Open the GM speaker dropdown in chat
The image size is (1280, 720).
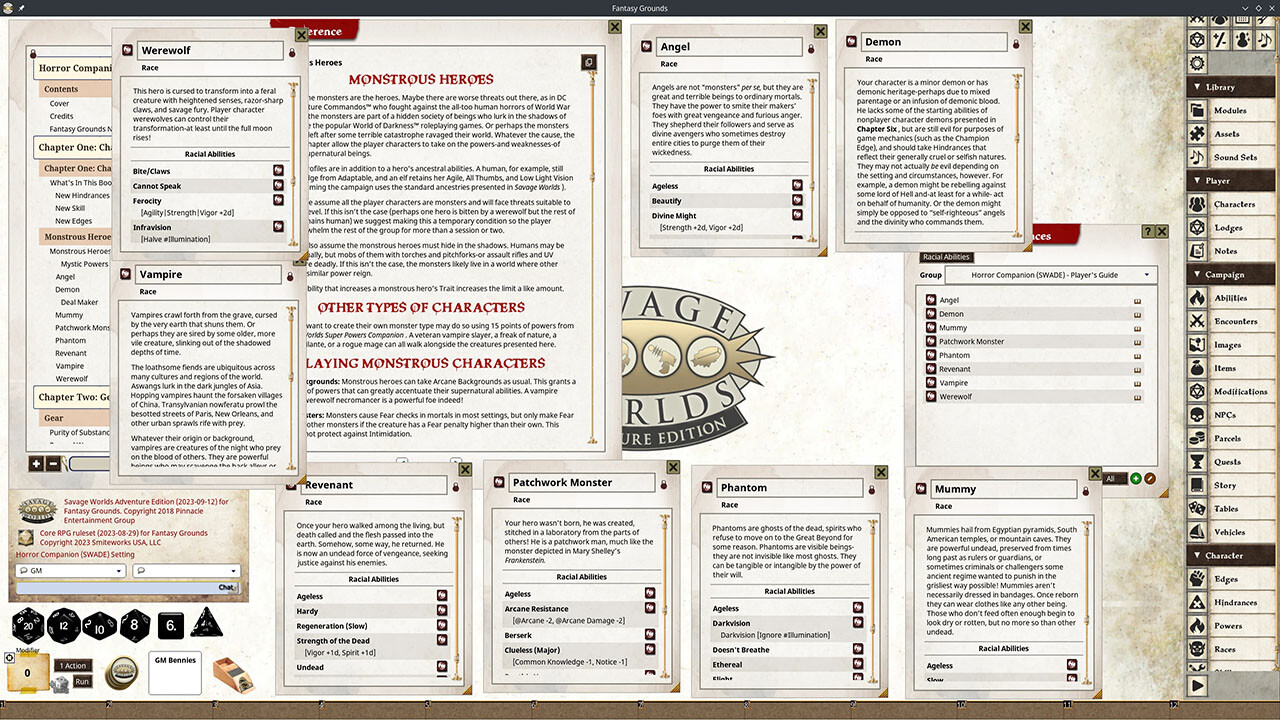70,571
